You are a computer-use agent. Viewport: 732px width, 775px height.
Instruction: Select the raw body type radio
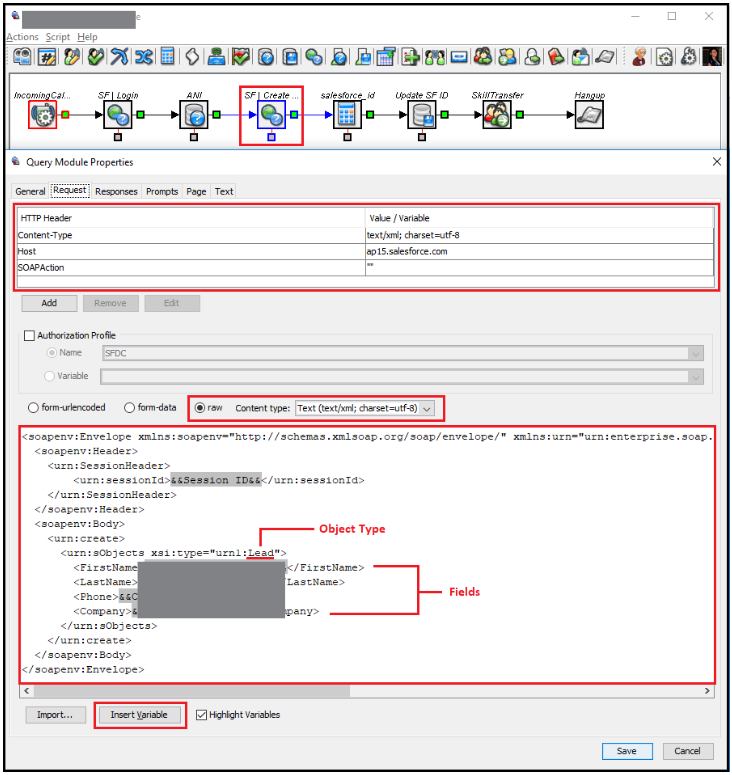click(200, 408)
